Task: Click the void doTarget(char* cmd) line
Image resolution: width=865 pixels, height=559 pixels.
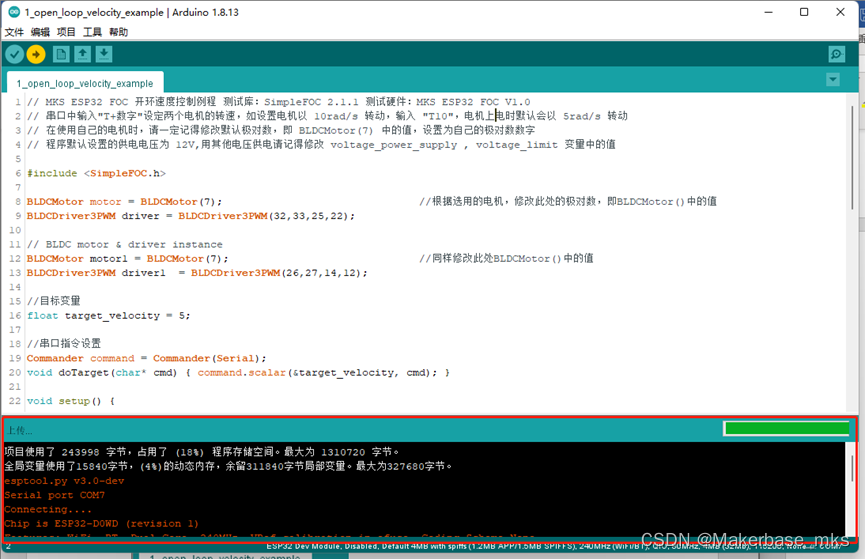Action: click(238, 372)
